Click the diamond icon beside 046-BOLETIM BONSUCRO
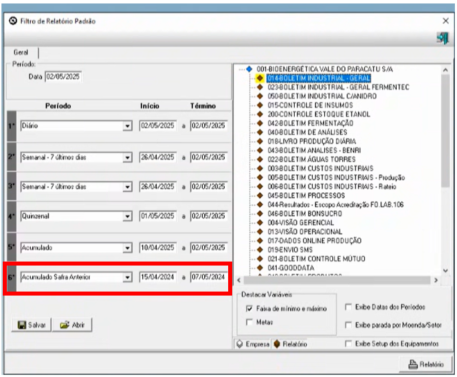The image size is (457, 377). tap(260, 213)
